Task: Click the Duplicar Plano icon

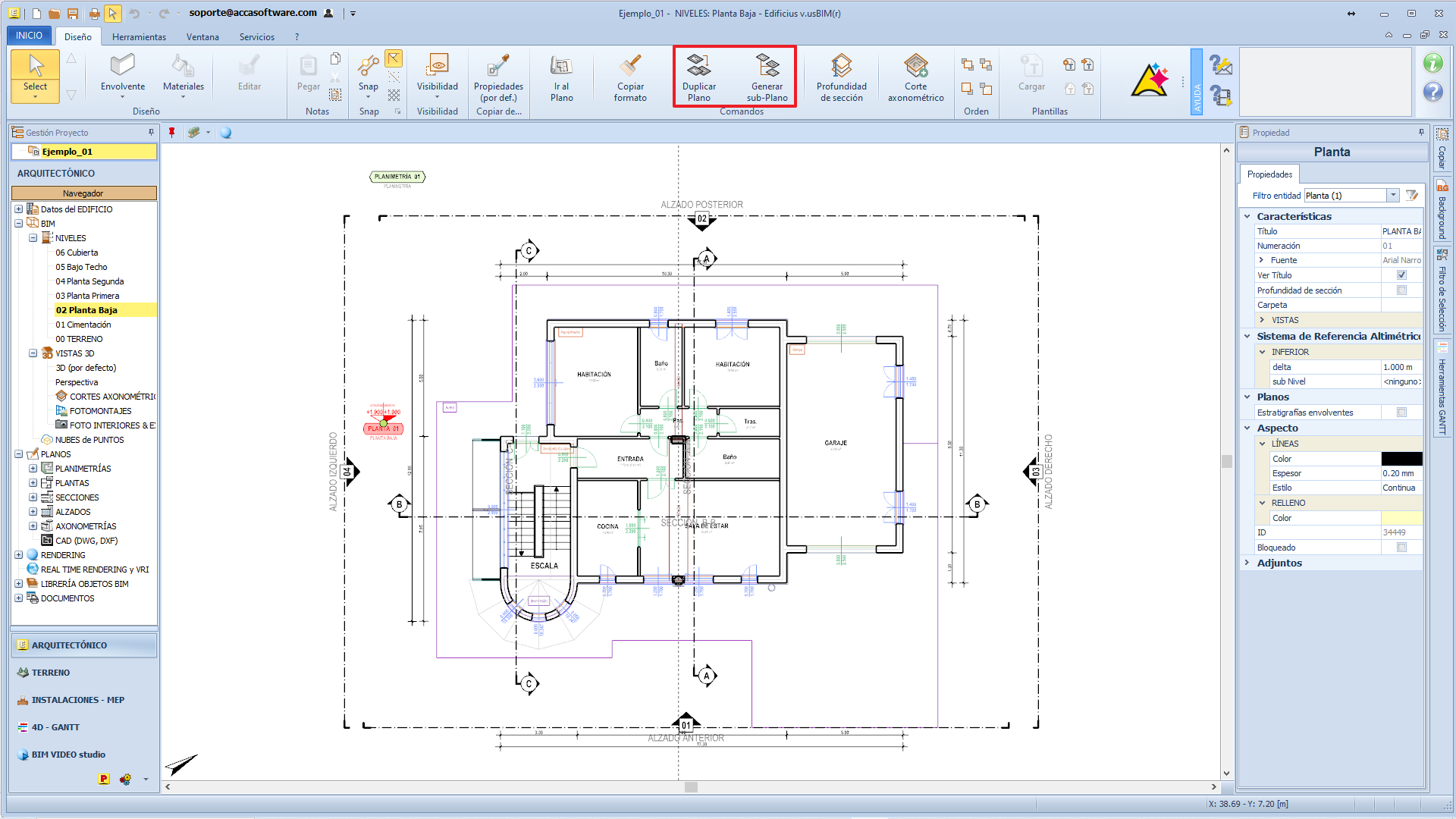Action: 698,67
